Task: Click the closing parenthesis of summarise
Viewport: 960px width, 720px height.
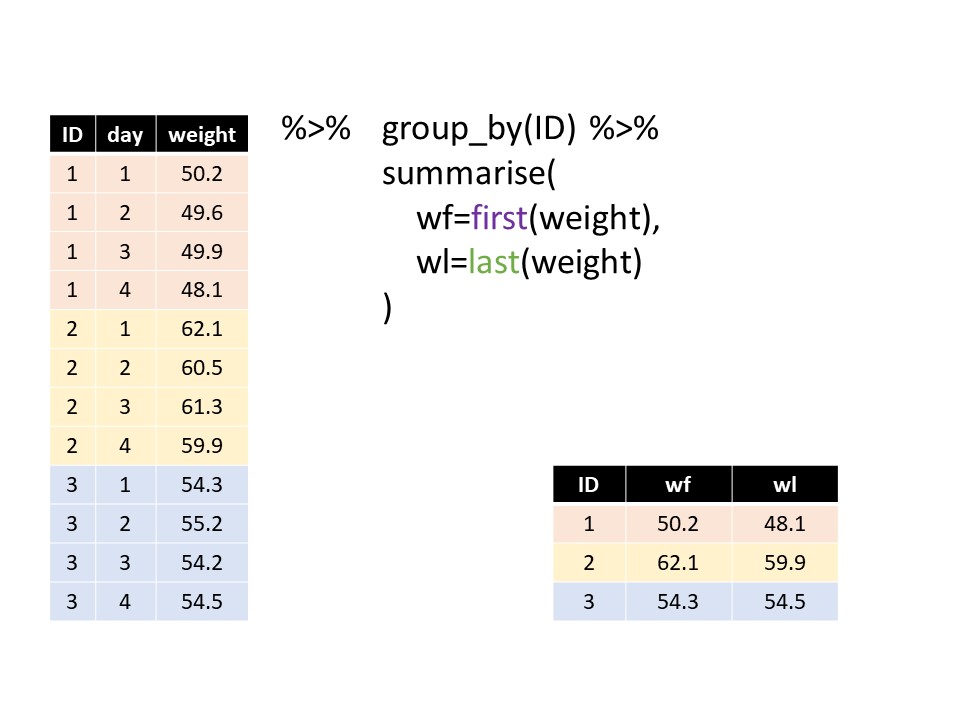Action: point(388,307)
